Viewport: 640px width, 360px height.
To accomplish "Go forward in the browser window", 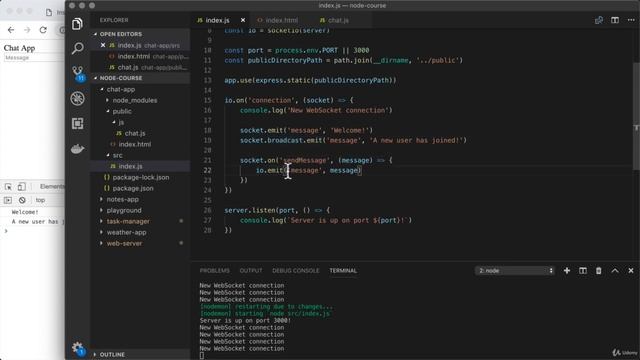I will pos(27,30).
